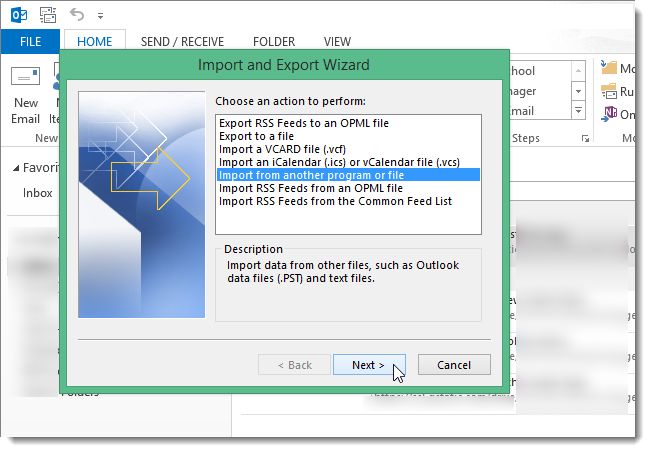Click the Outlook application icon
The image size is (650, 452).
pyautogui.click(x=19, y=15)
